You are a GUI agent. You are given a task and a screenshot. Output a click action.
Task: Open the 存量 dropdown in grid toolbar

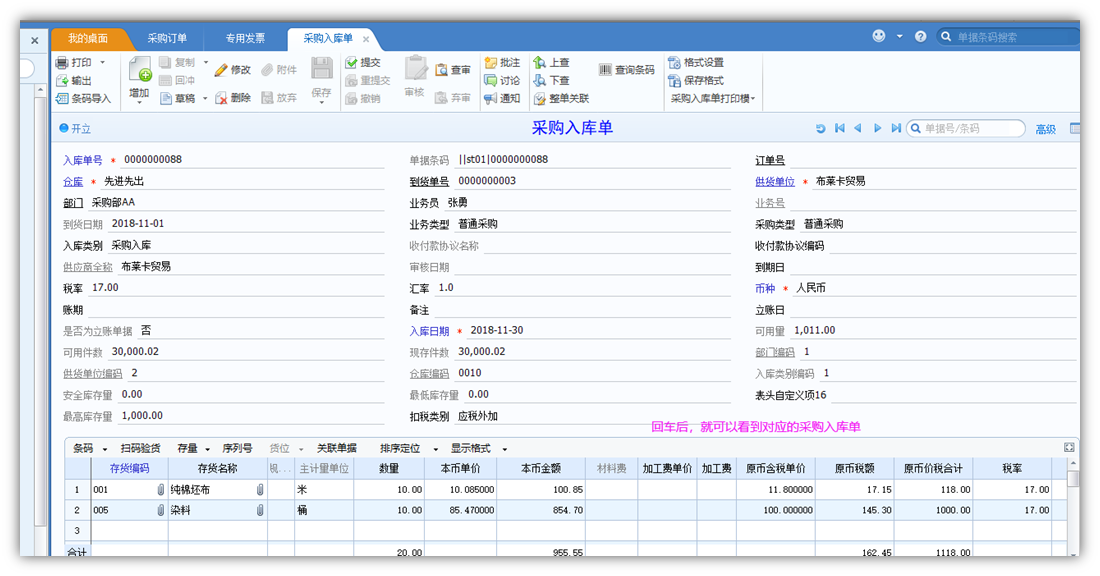[x=208, y=449]
